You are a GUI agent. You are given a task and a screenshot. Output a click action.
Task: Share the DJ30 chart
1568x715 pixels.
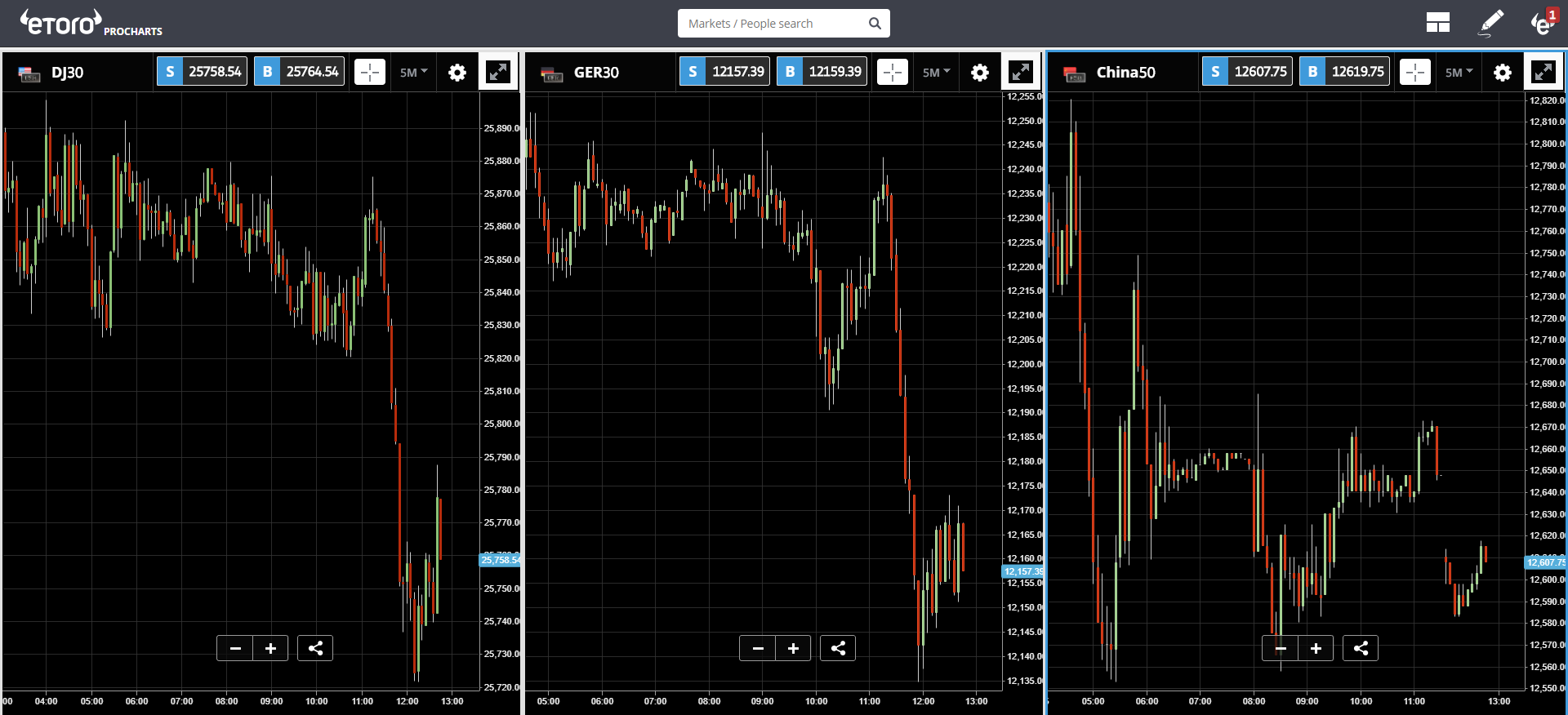(315, 648)
